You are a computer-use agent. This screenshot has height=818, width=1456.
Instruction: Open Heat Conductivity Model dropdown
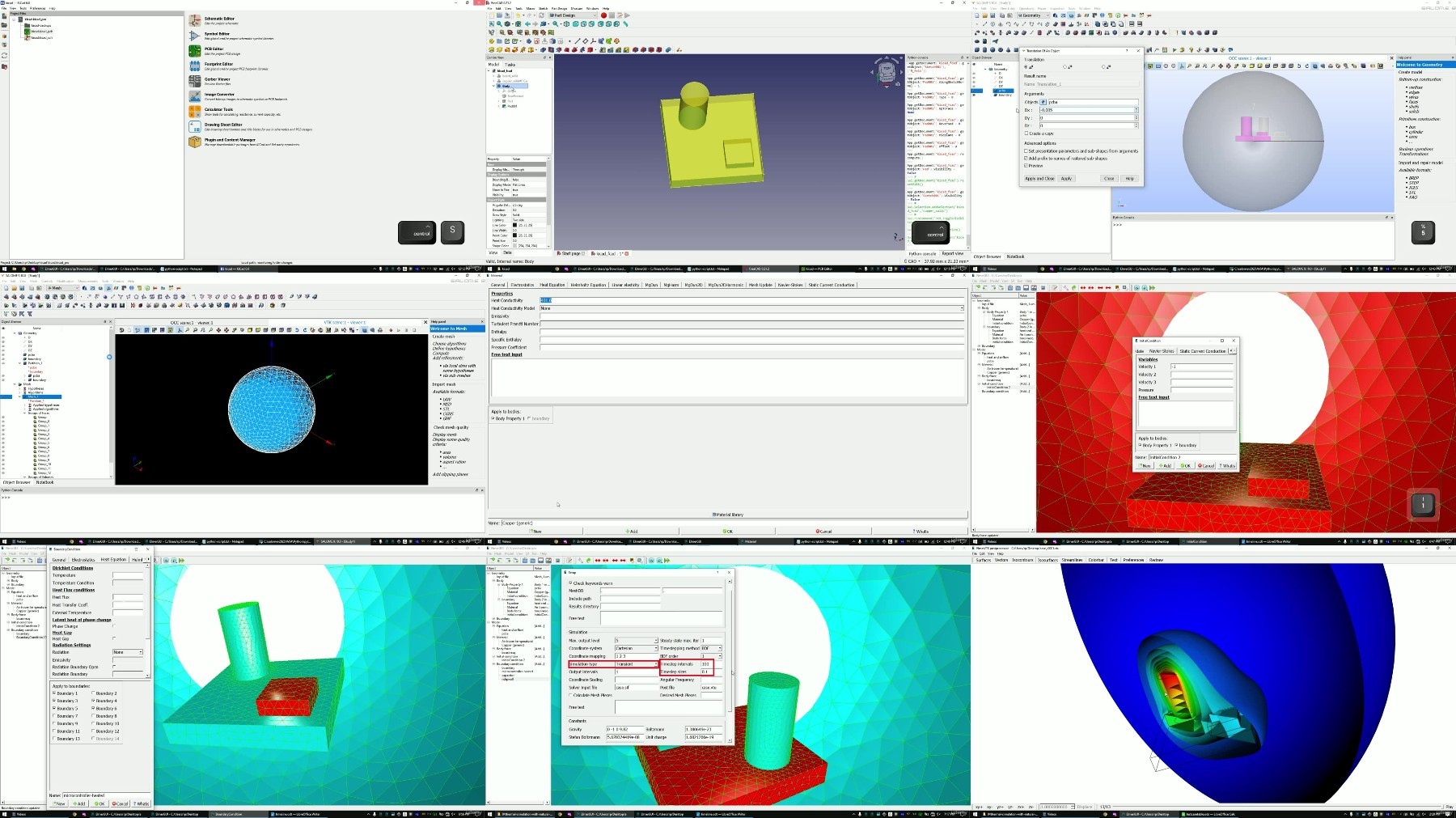pos(752,308)
